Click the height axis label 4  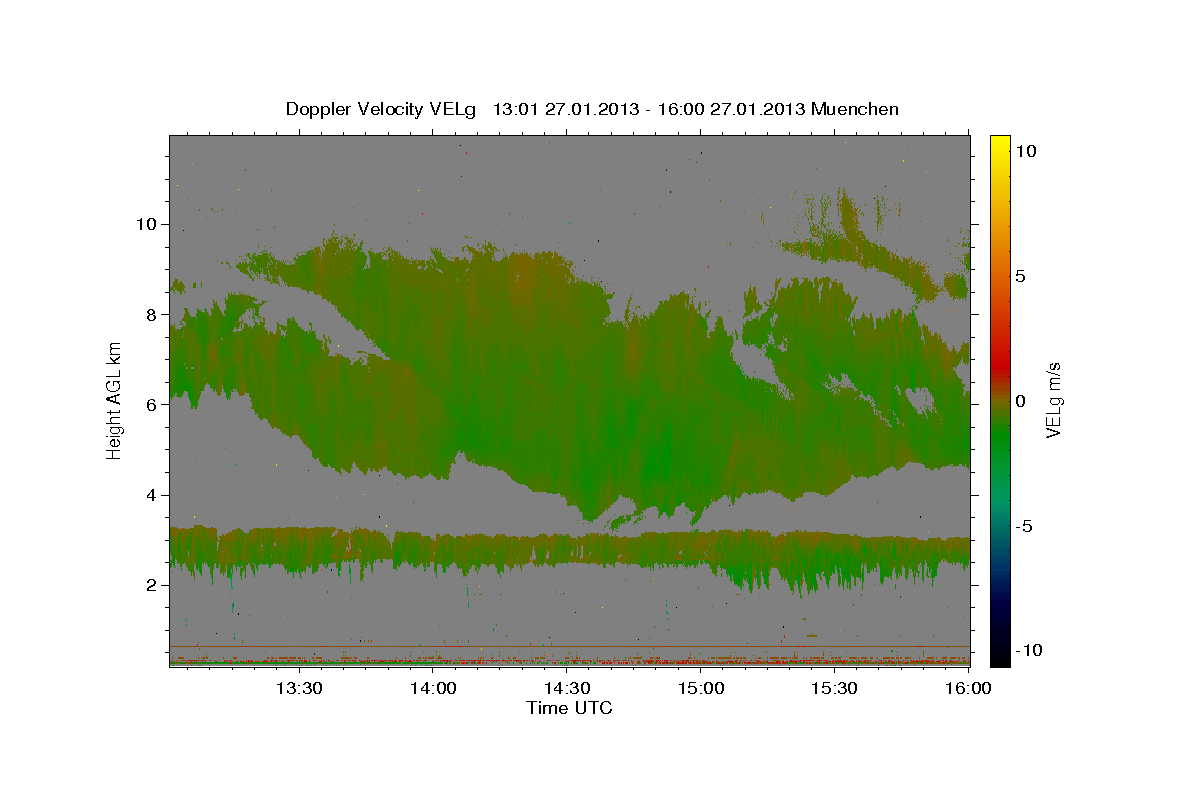coord(151,494)
